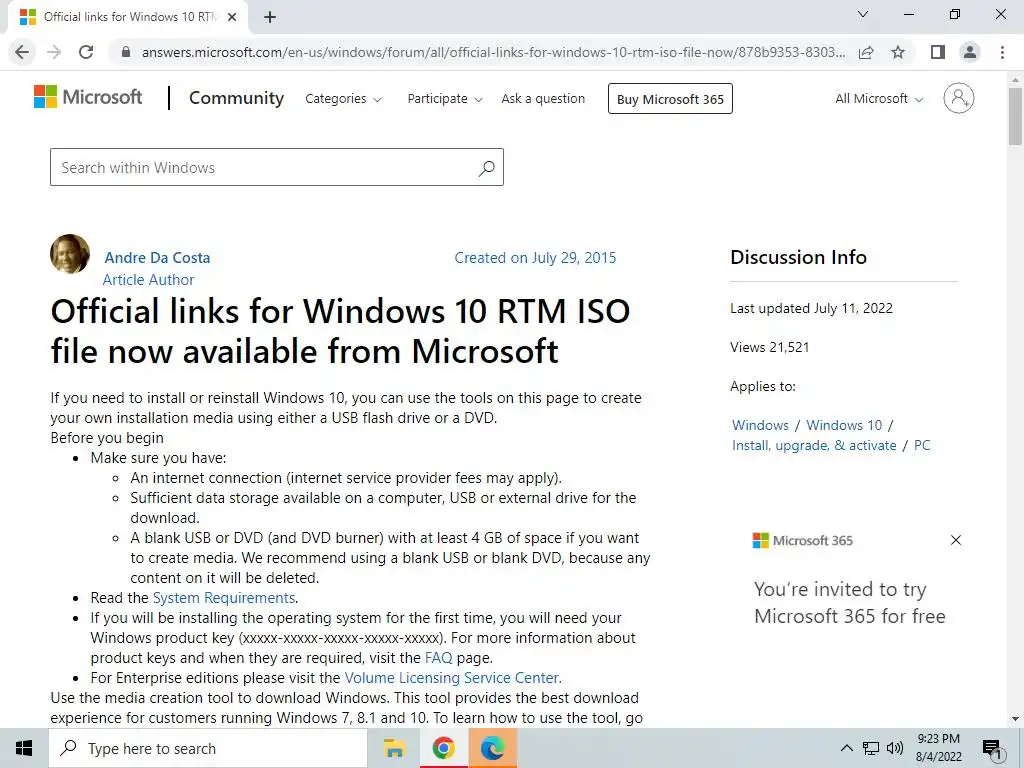Viewport: 1024px width, 768px height.
Task: Click the Windows 10 link
Action: coord(844,425)
